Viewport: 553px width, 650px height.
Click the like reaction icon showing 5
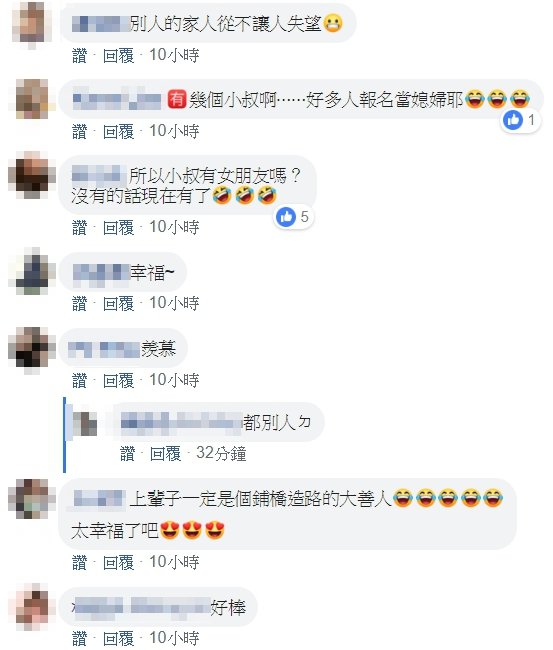click(x=286, y=217)
